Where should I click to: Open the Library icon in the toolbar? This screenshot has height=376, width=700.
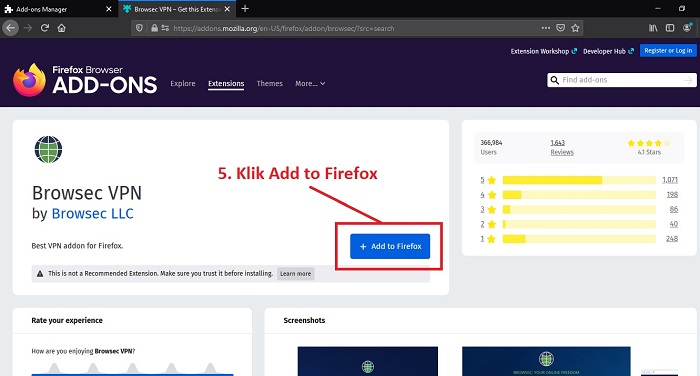653,28
